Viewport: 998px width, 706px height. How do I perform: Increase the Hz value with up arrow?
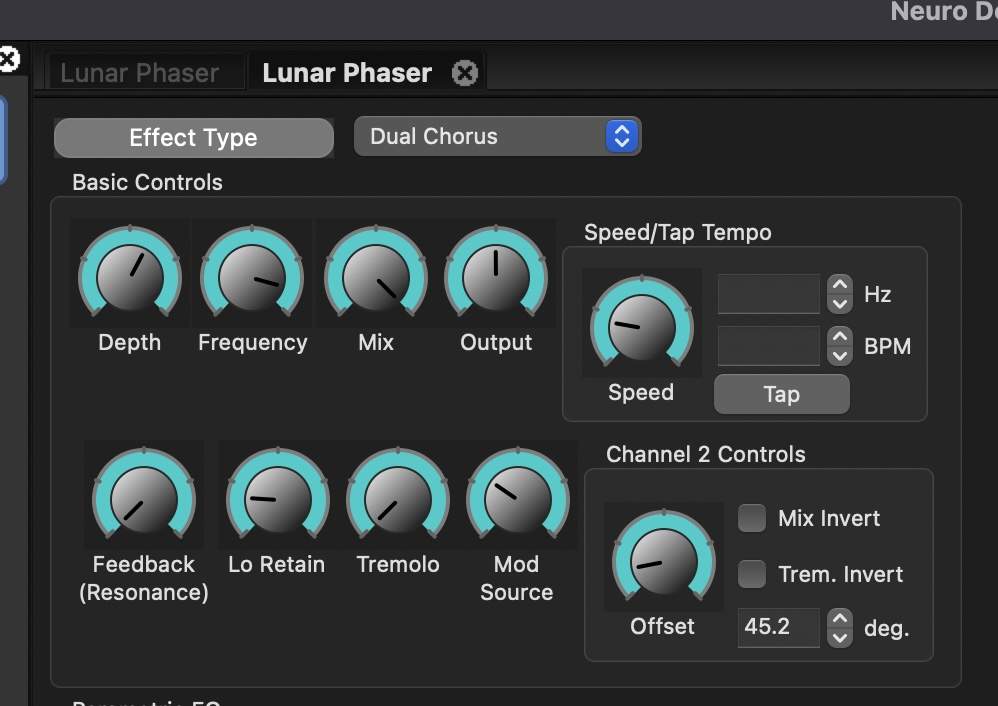pos(840,284)
